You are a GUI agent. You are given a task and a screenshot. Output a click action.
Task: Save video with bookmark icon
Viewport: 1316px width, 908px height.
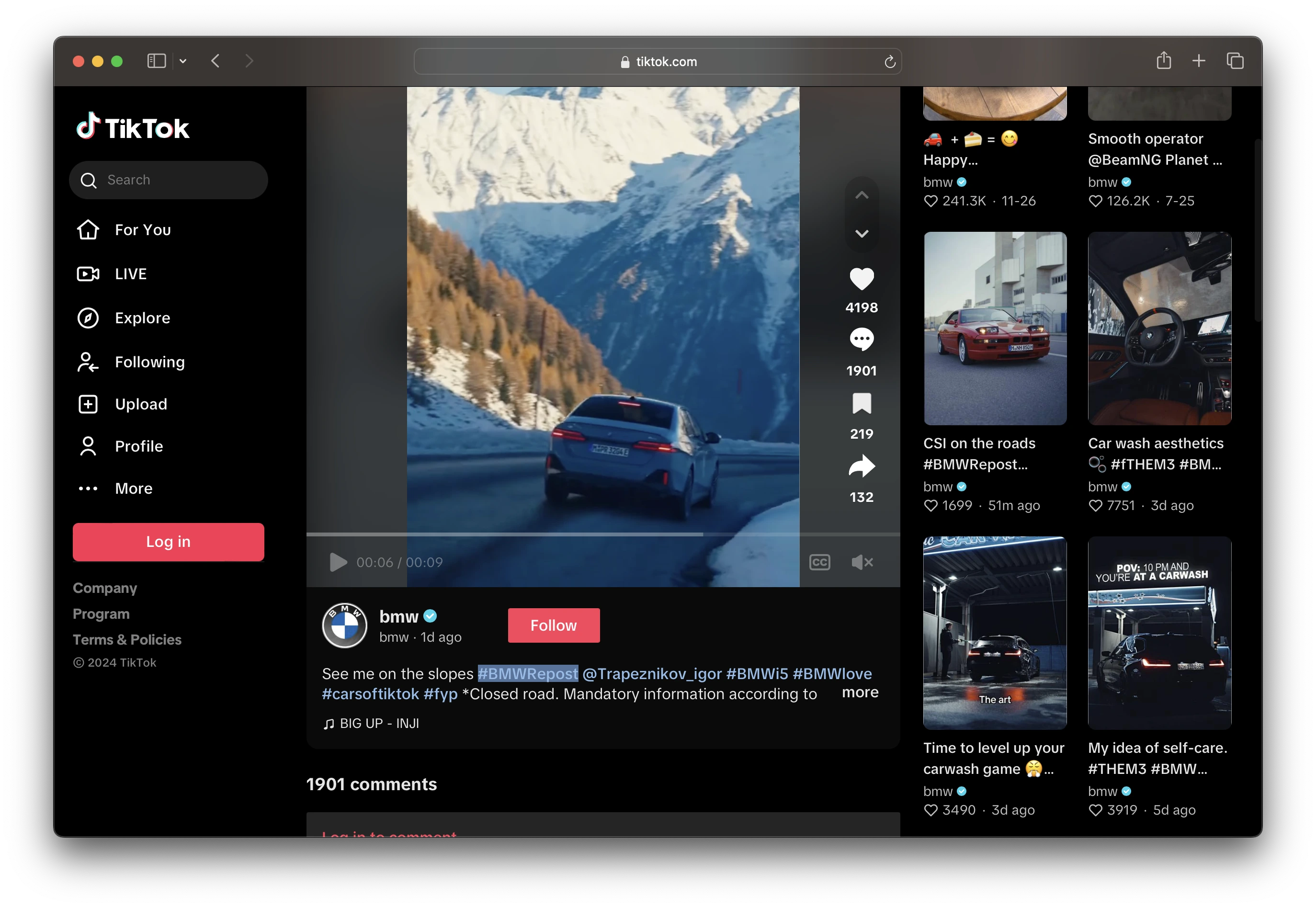click(862, 403)
